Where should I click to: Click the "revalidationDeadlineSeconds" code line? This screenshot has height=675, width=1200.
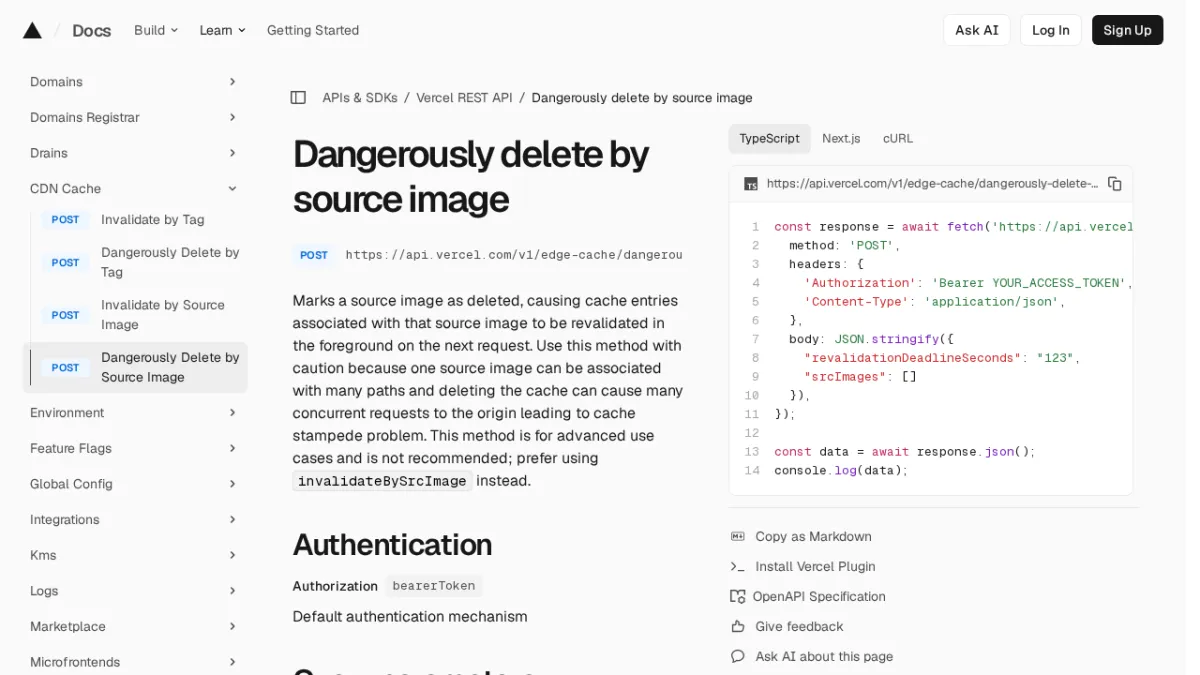(x=942, y=358)
